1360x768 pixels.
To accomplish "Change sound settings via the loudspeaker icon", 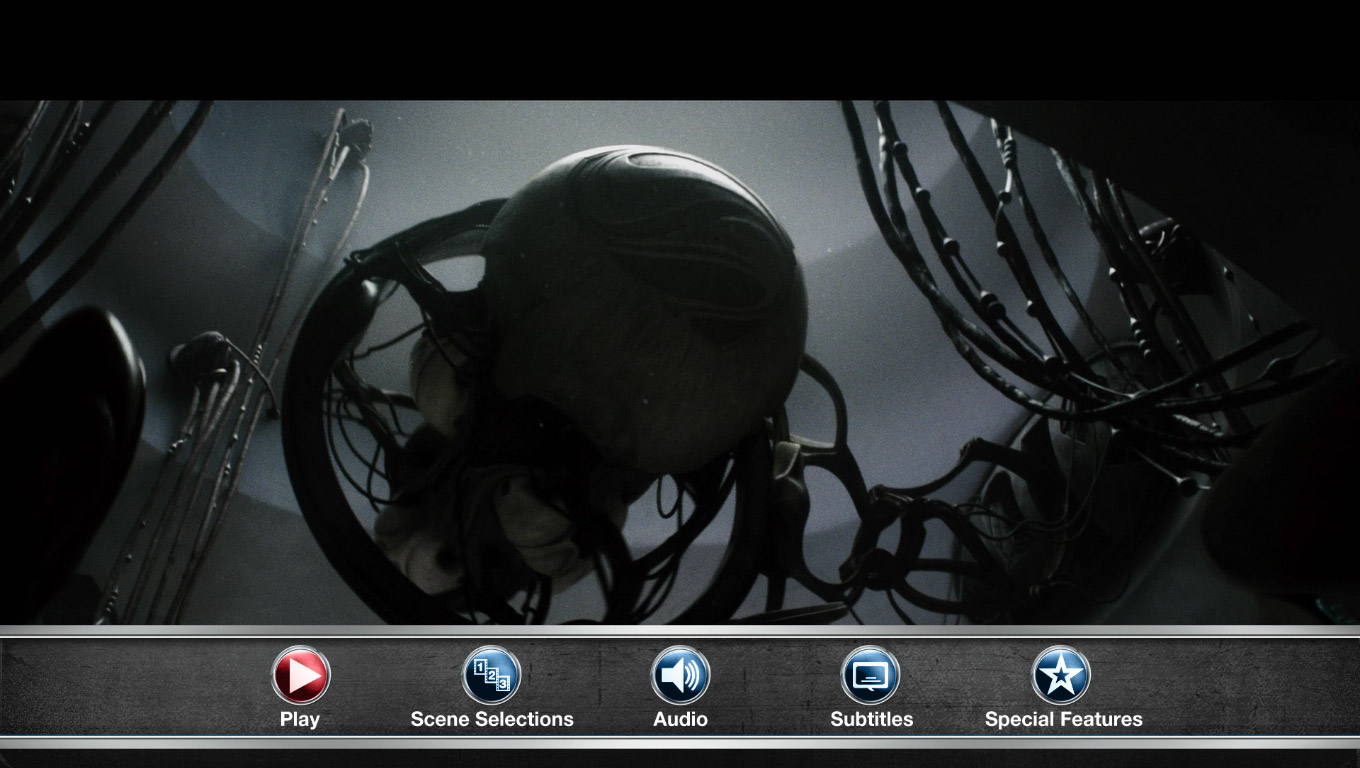I will tap(680, 676).
